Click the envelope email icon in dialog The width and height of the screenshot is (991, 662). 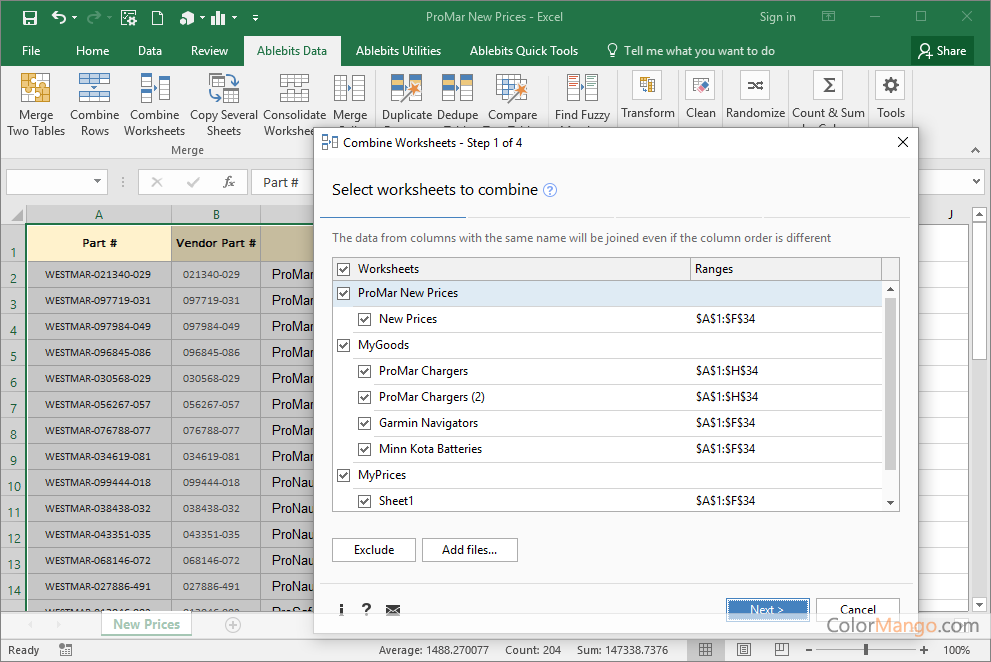click(x=393, y=609)
